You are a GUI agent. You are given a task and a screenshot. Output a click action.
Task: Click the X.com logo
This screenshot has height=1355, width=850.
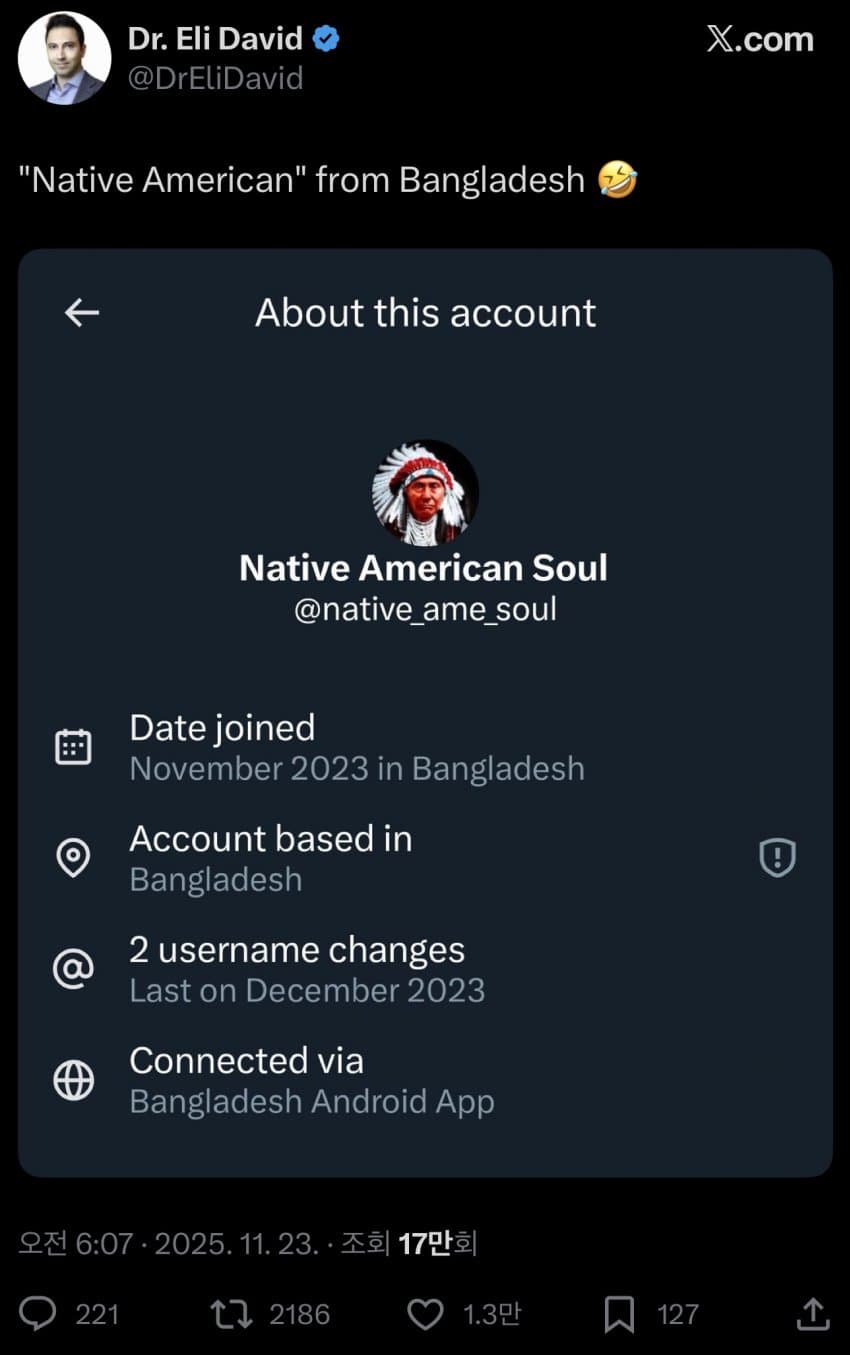coord(759,39)
